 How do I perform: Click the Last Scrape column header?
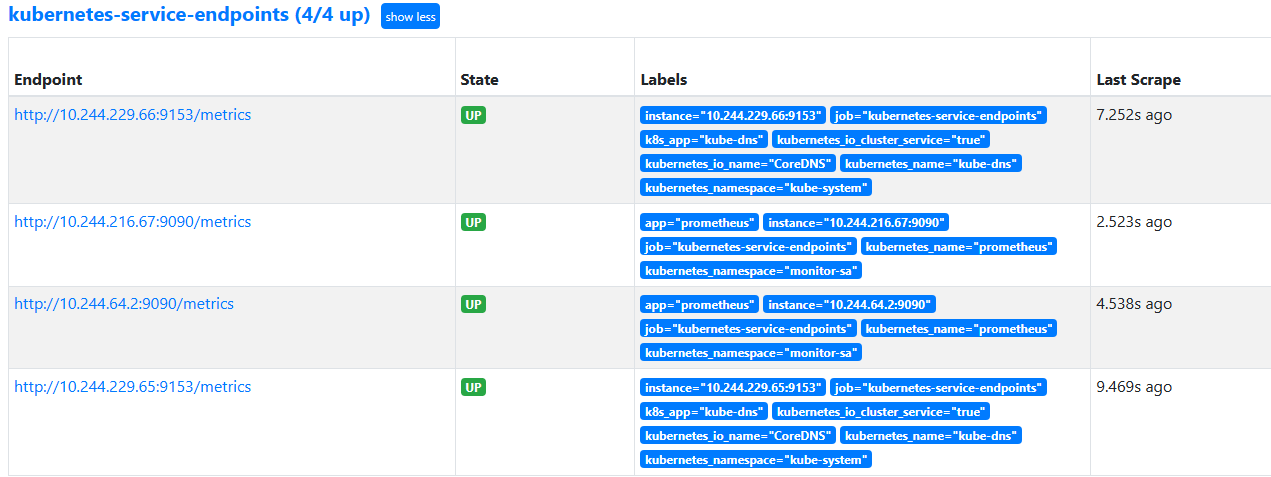pos(1138,80)
